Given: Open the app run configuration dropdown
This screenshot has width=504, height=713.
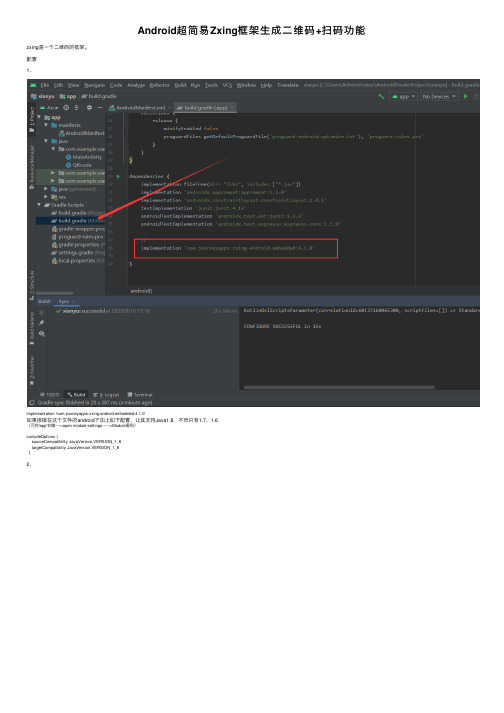Looking at the screenshot, I should [x=403, y=96].
